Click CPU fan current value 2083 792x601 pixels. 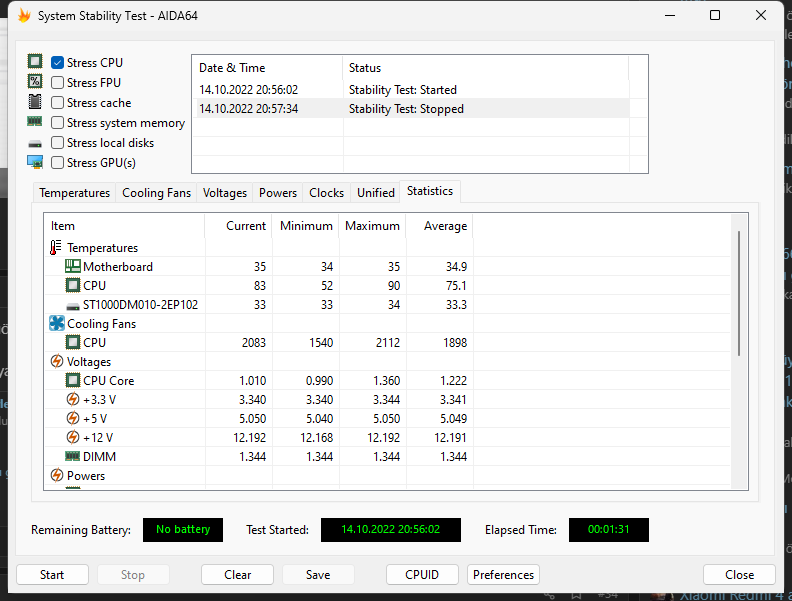(x=254, y=343)
